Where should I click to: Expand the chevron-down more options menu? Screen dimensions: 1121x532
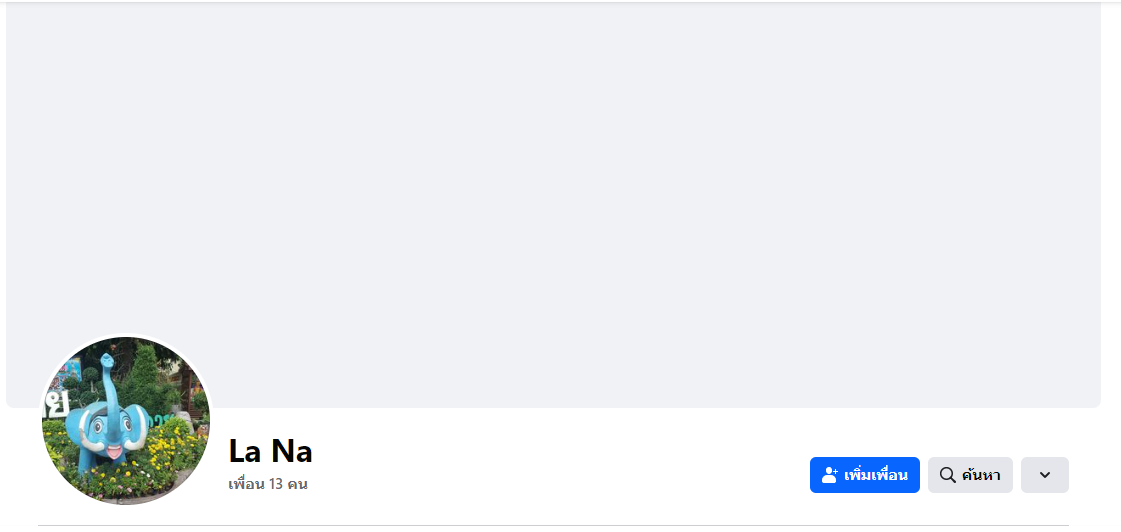point(1044,475)
